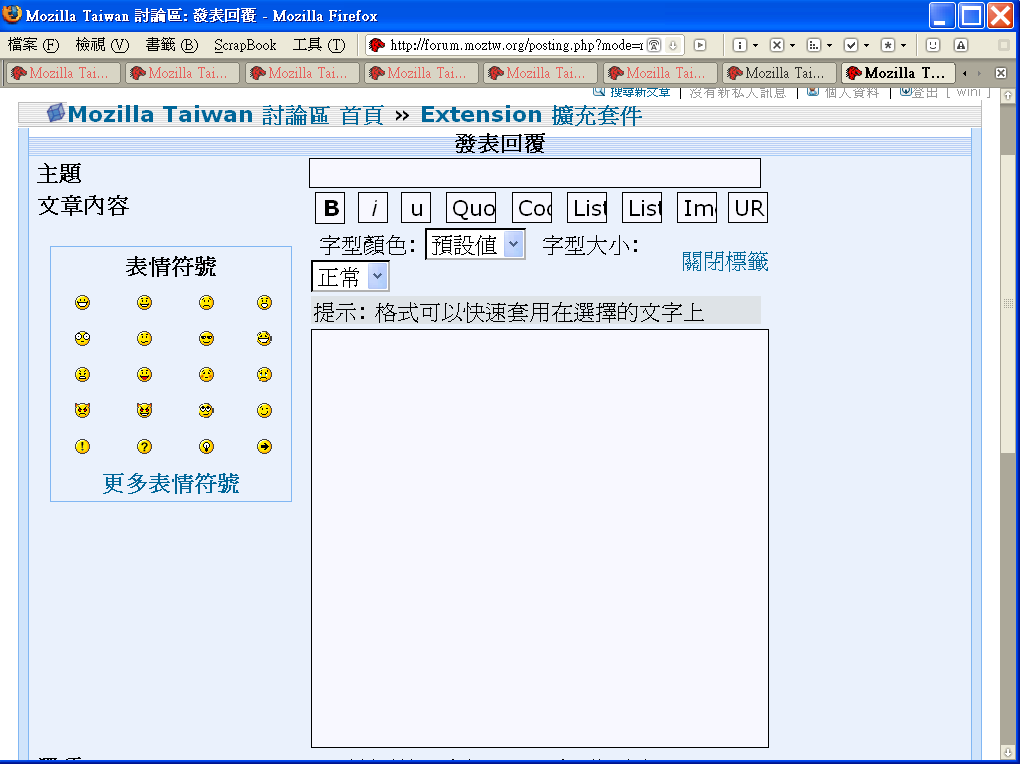Screen dimensions: 1020x764
Task: Click the 主題 subject input field
Action: click(535, 173)
